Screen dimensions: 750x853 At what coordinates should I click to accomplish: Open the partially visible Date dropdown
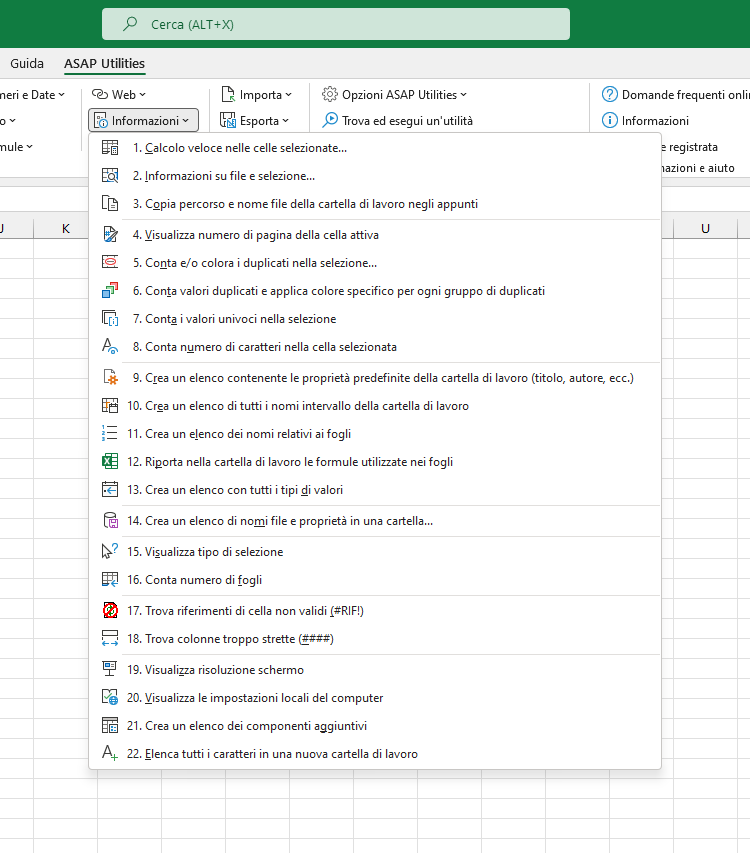(x=33, y=95)
